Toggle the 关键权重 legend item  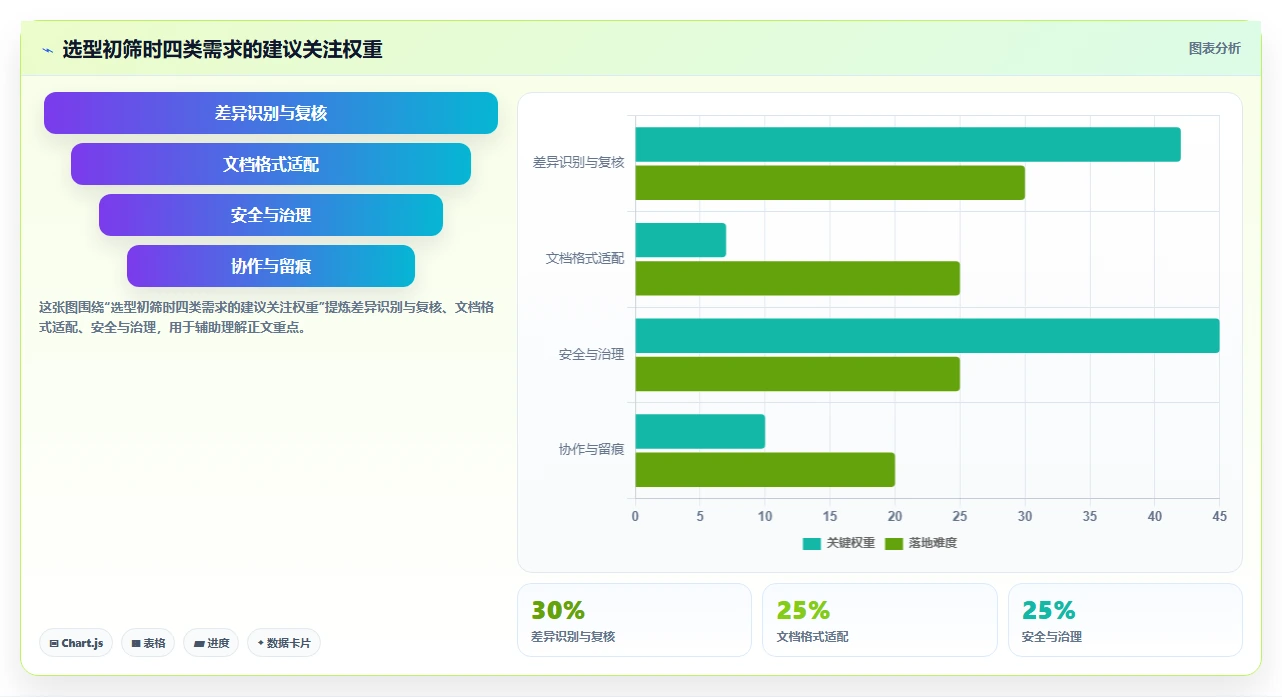tap(839, 543)
